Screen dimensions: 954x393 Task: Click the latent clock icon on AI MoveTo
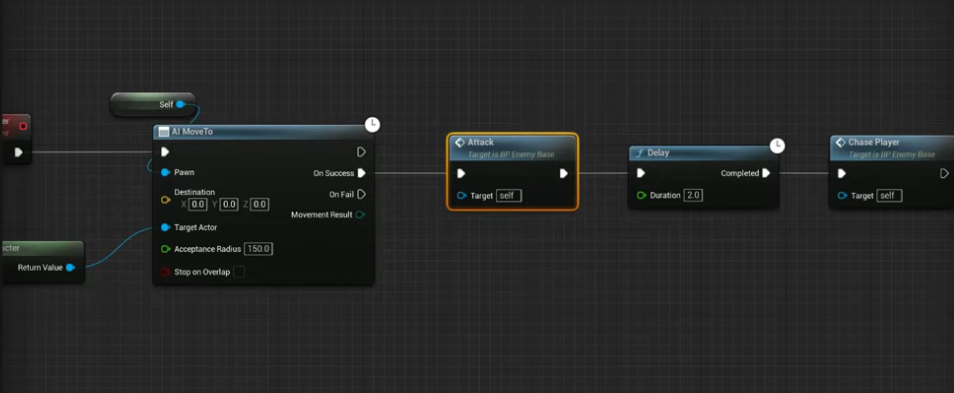click(372, 125)
